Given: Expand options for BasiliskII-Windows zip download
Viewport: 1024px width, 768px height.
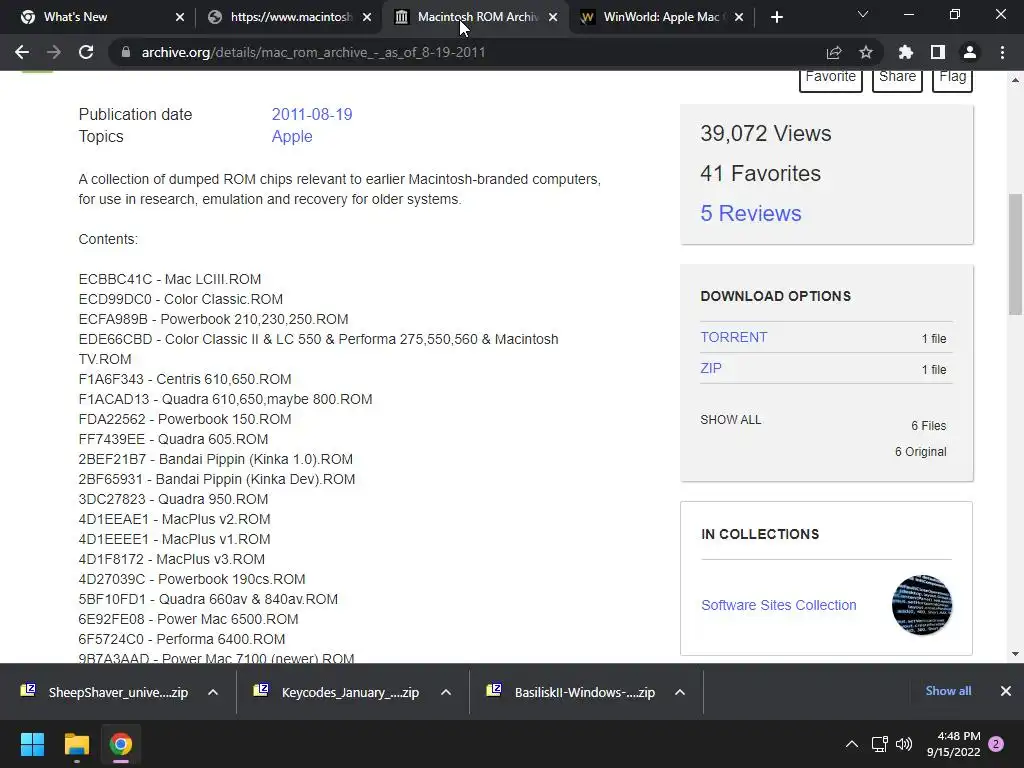Looking at the screenshot, I should pos(680,692).
